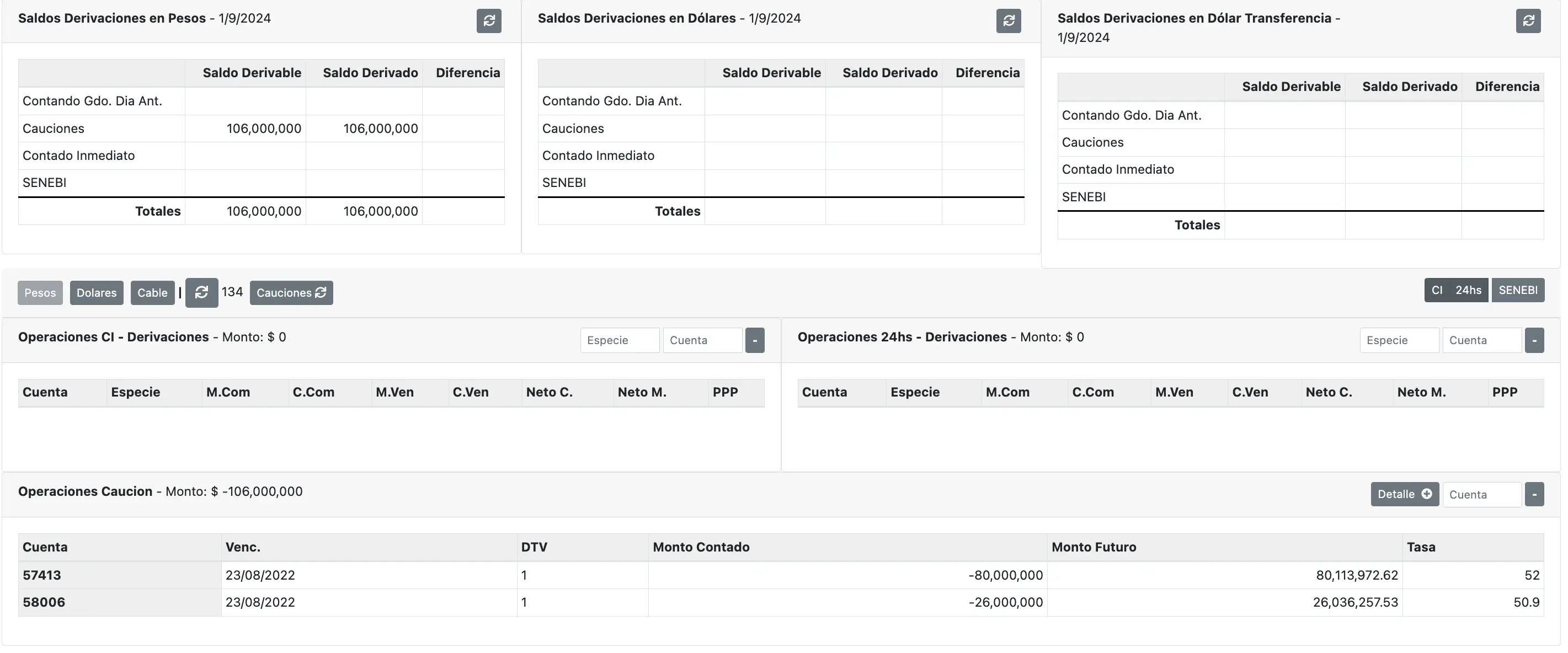The width and height of the screenshot is (1568, 653).
Task: Click the Cuenta filter in Operaciones Caucion
Action: (1481, 494)
